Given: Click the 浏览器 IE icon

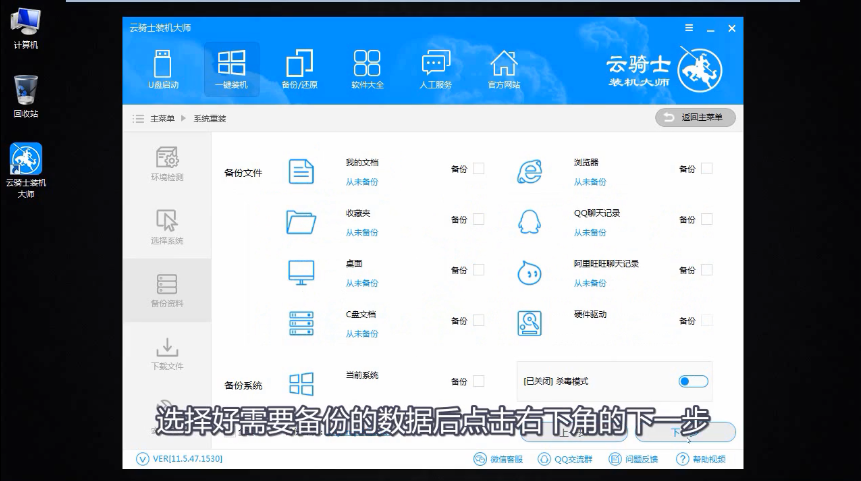Looking at the screenshot, I should coord(529,171).
